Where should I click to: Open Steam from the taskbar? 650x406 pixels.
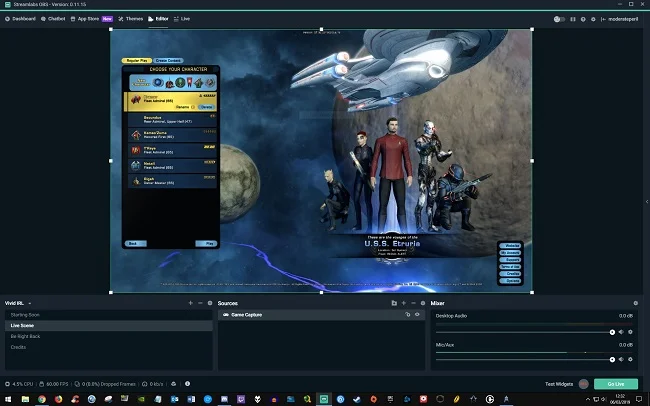[357, 399]
